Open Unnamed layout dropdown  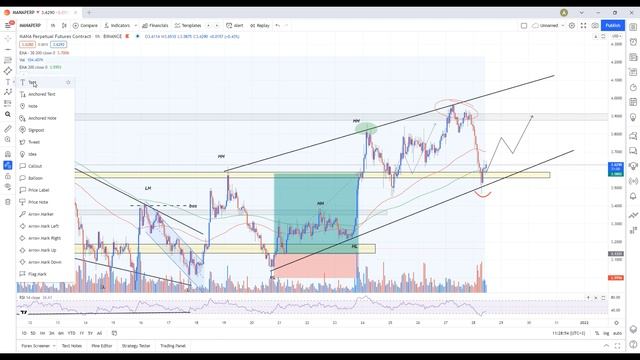pyautogui.click(x=549, y=25)
